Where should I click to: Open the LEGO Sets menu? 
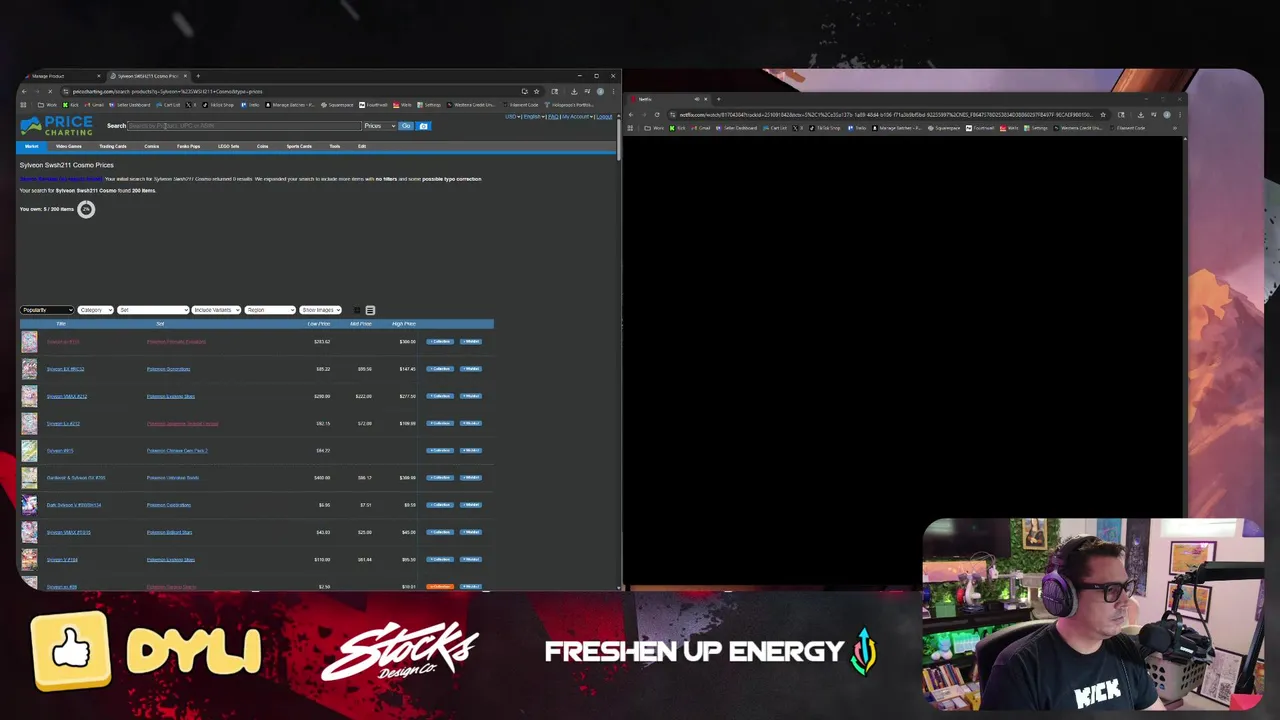coord(228,146)
